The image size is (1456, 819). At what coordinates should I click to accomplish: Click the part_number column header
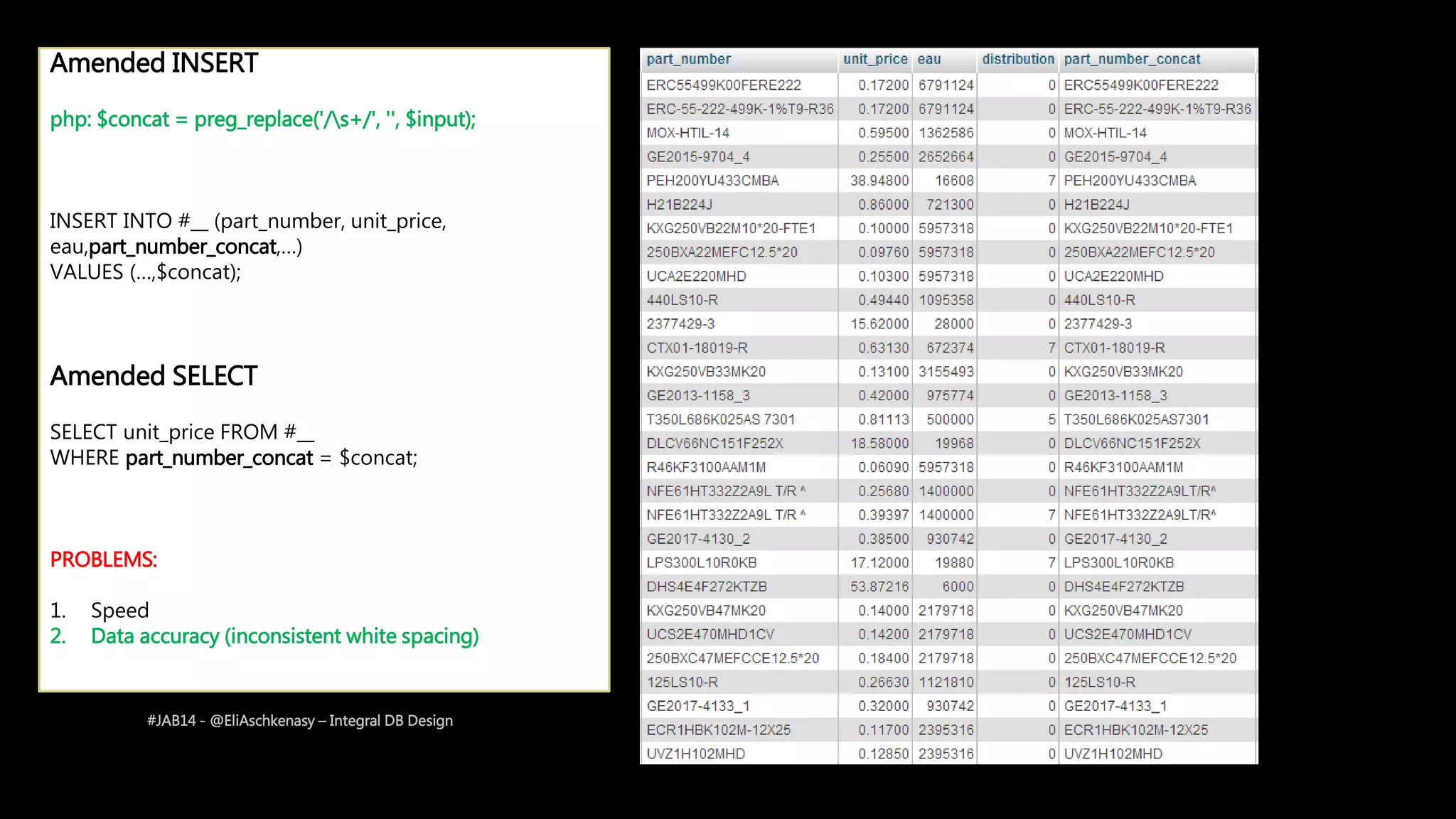coord(688,60)
